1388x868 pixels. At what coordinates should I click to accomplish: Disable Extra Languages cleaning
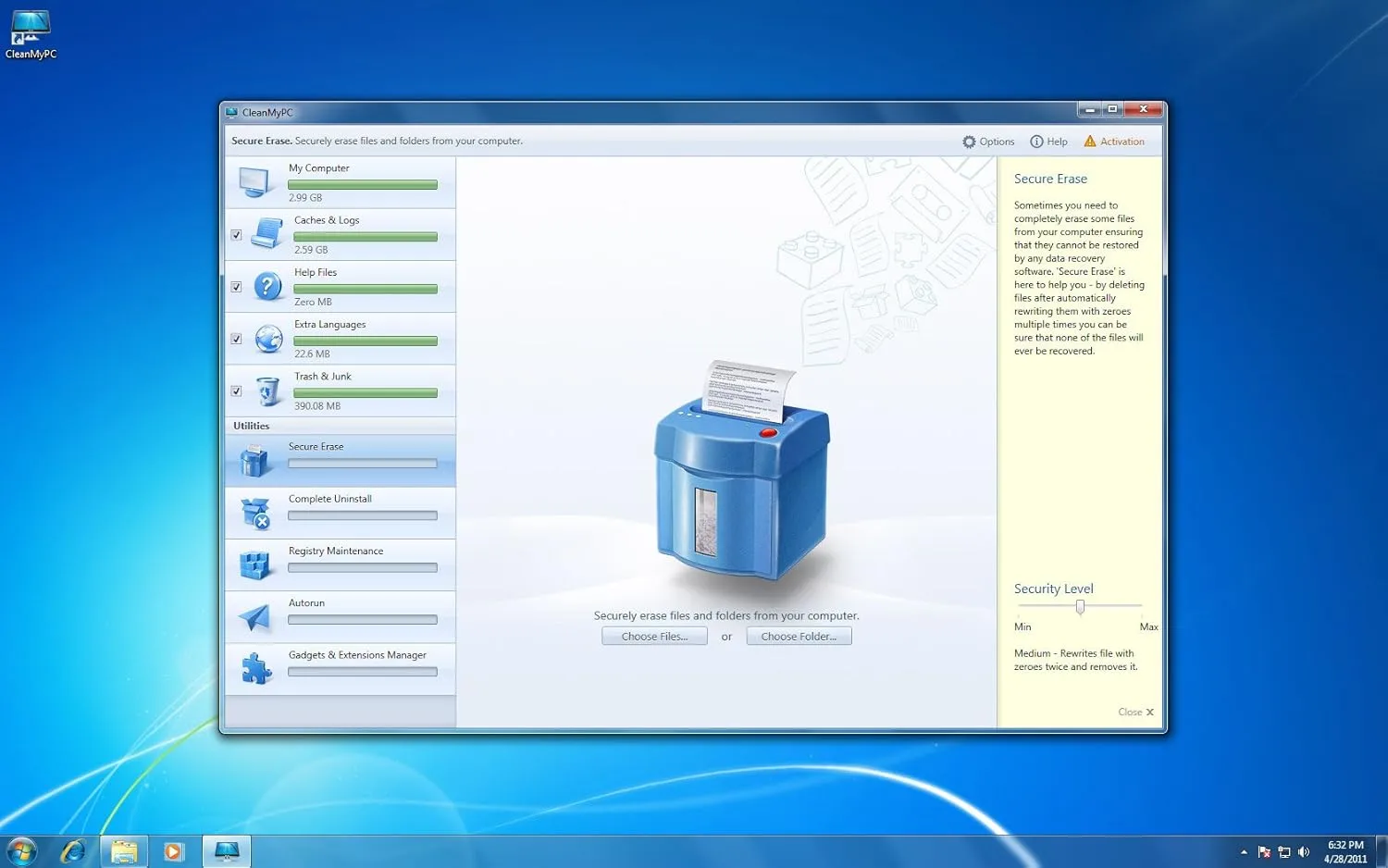point(236,339)
